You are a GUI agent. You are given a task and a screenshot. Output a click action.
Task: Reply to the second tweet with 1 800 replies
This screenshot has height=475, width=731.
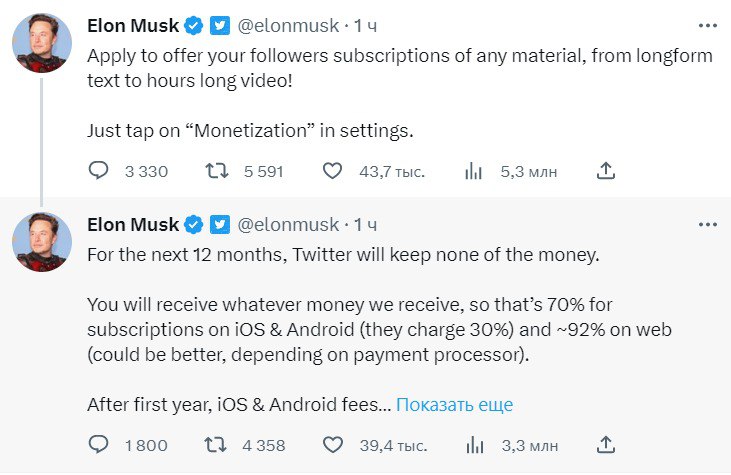[98, 445]
